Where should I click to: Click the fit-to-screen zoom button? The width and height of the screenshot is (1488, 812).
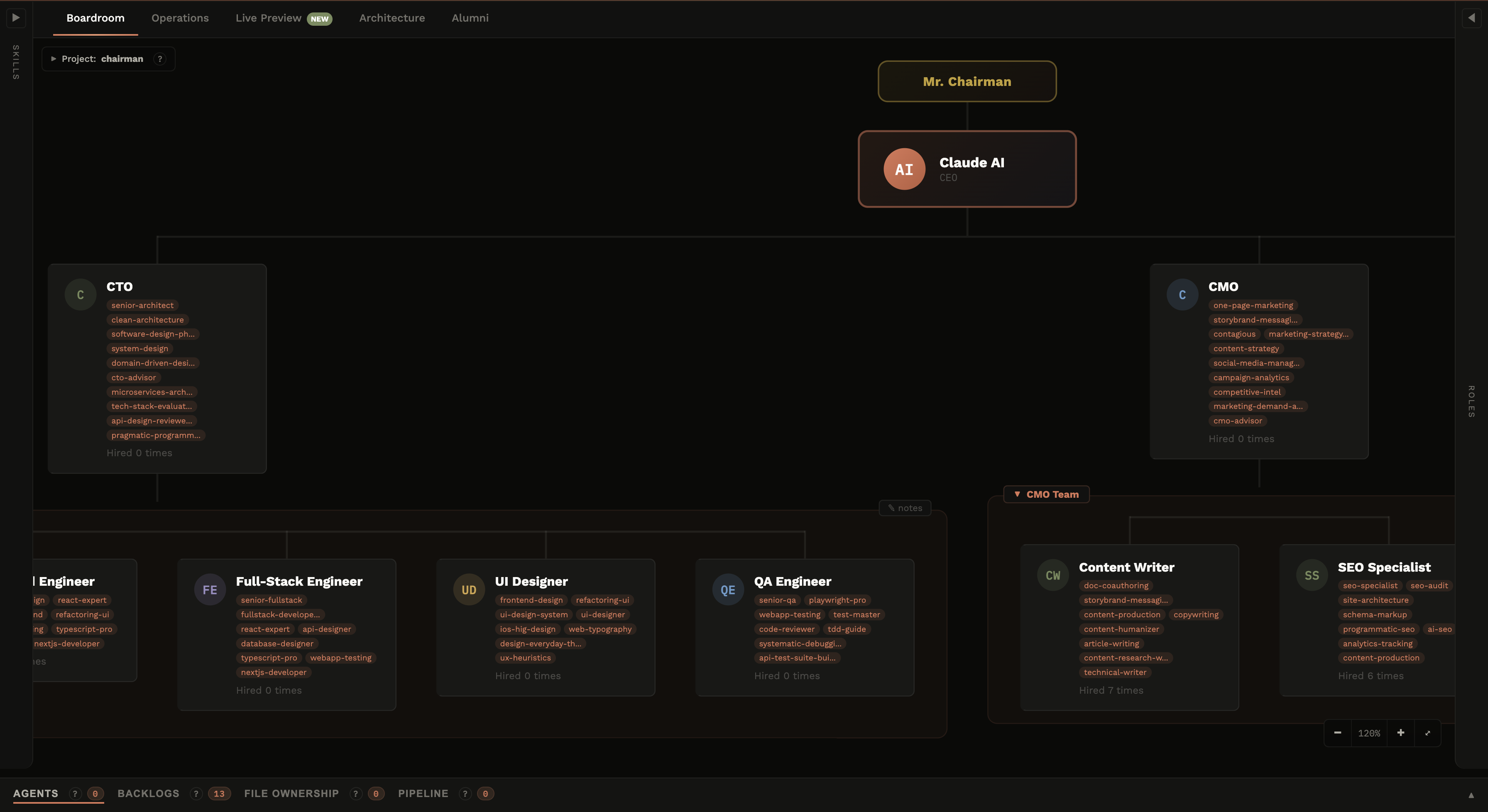click(x=1428, y=733)
